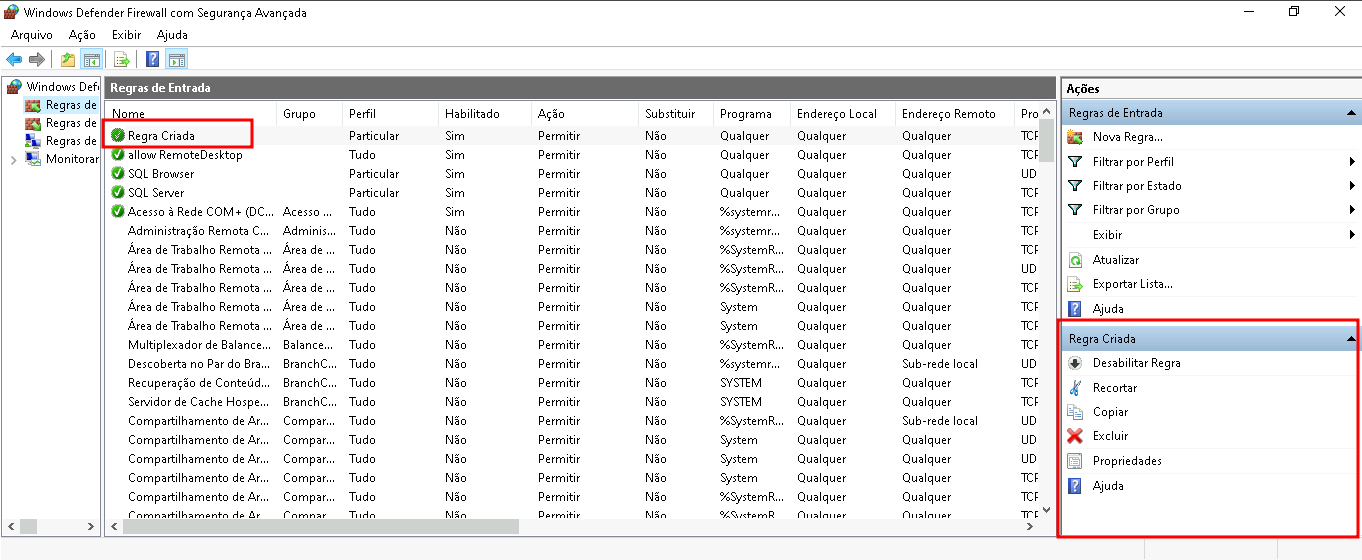
Task: Collapse the Regras de Entrada actions section arrow
Action: pos(1352,113)
